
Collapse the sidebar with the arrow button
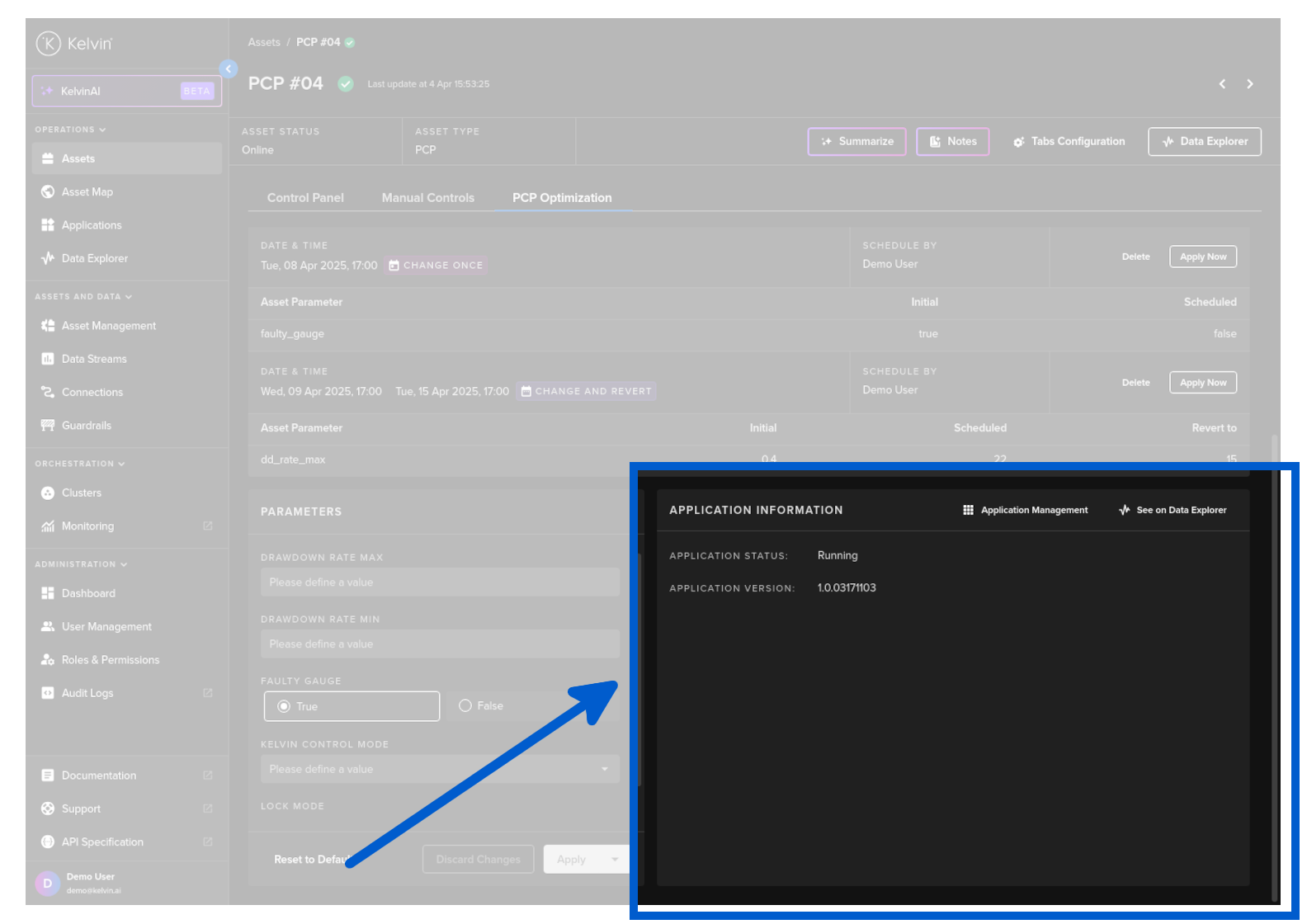click(229, 68)
